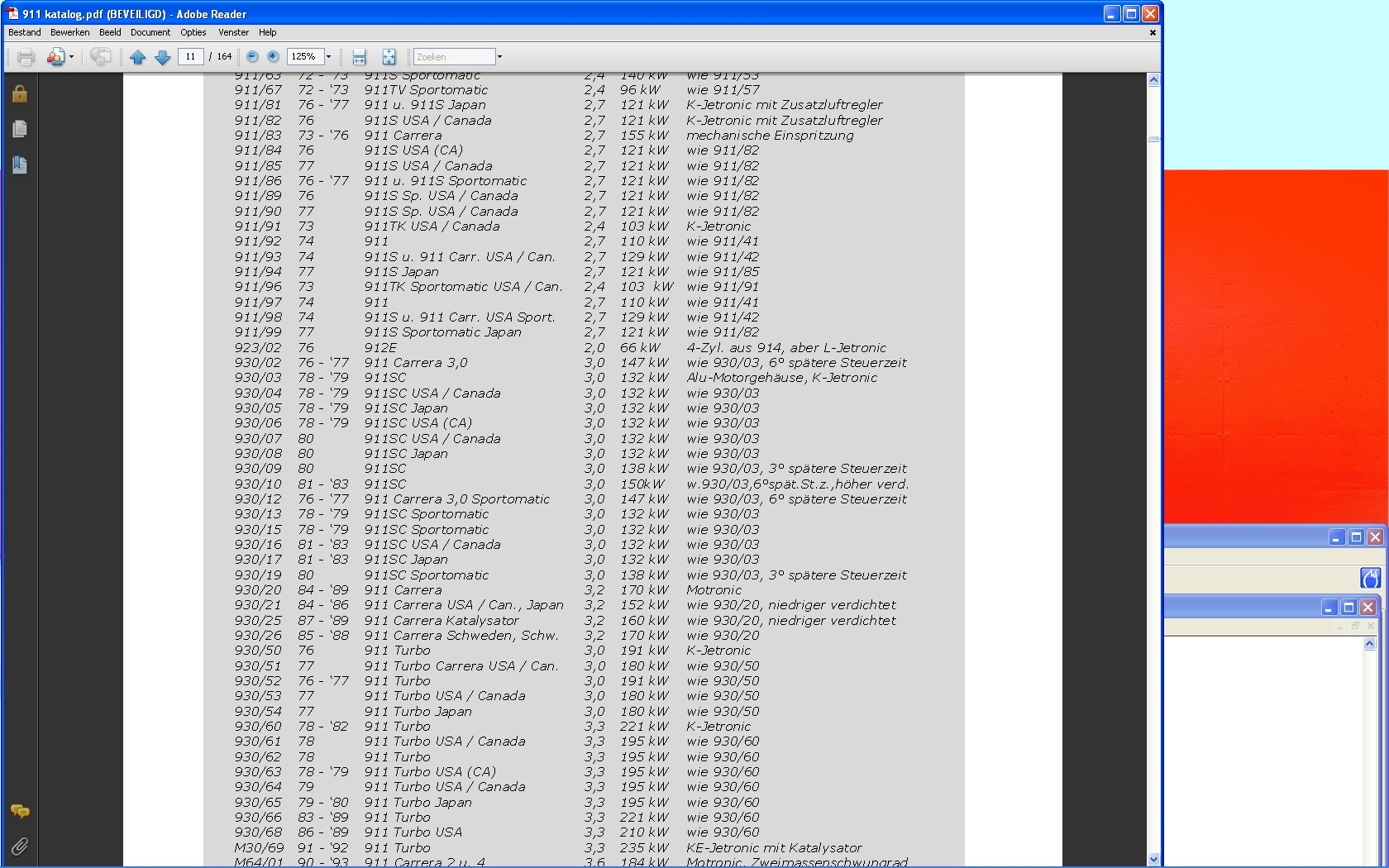This screenshot has width=1389, height=868.
Task: Open the collaboration tool dropdown arrow
Action: click(x=71, y=57)
